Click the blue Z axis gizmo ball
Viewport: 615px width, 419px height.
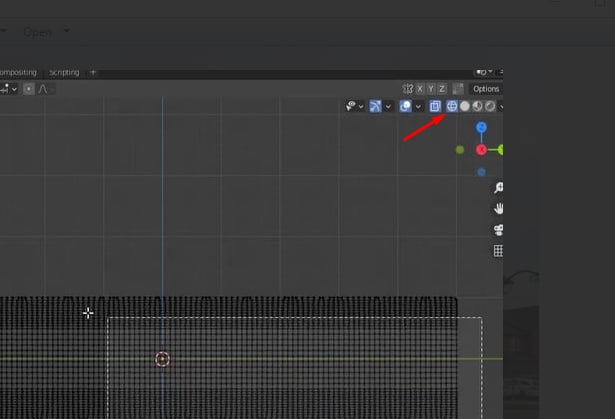pos(481,128)
